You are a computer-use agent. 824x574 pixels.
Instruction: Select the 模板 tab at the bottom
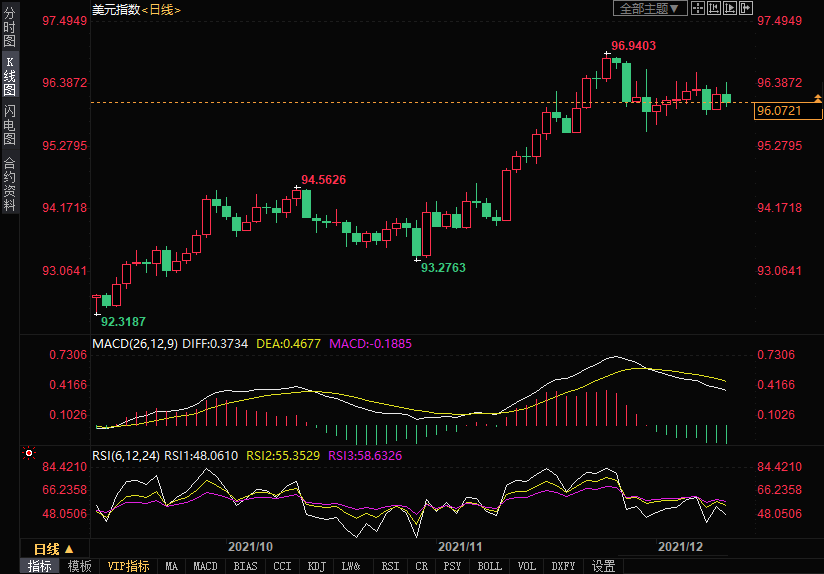pyautogui.click(x=79, y=566)
